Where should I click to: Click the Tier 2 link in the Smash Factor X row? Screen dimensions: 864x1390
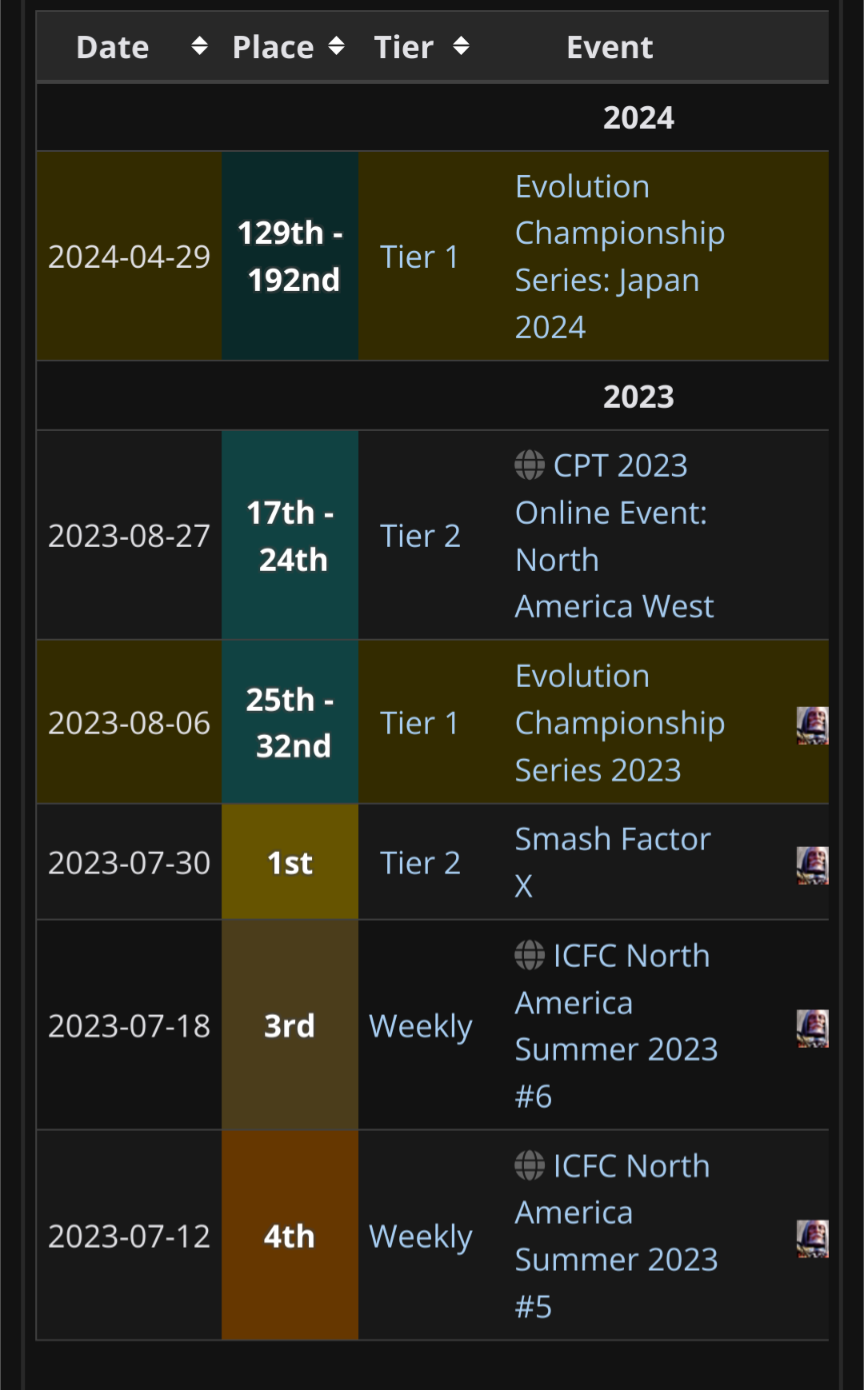tap(420, 863)
